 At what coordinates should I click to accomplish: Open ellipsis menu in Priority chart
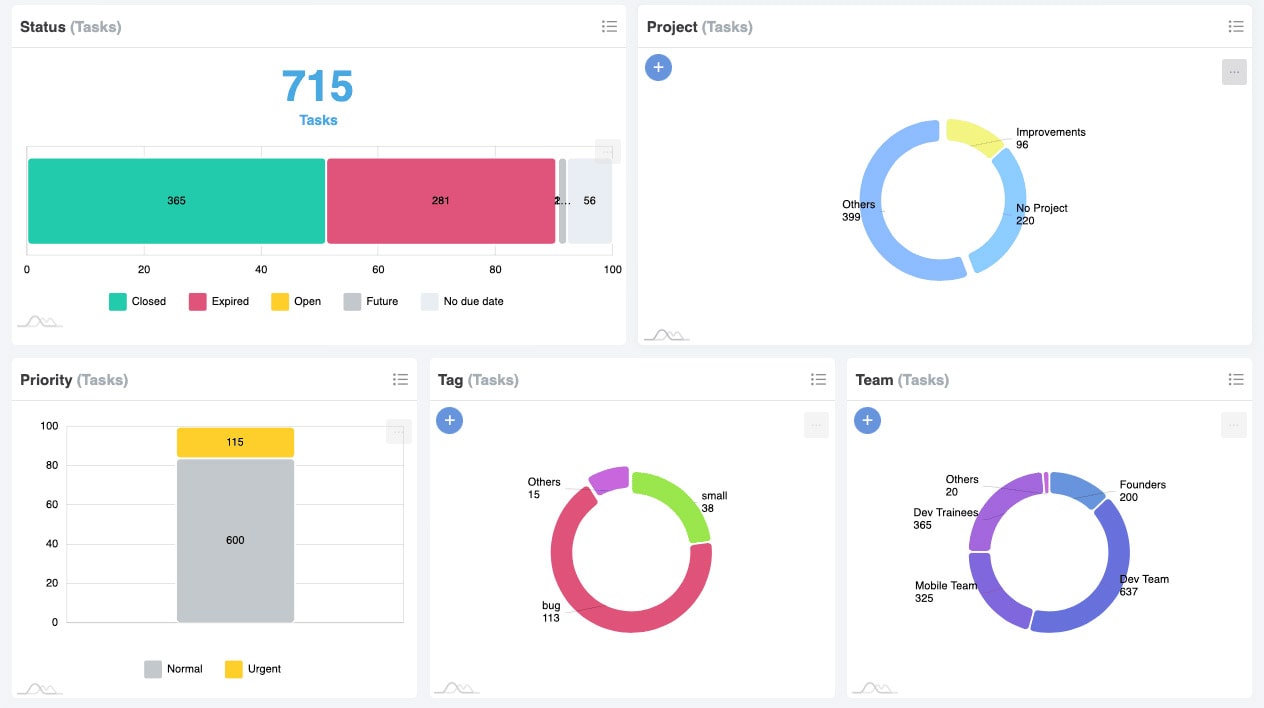398,432
